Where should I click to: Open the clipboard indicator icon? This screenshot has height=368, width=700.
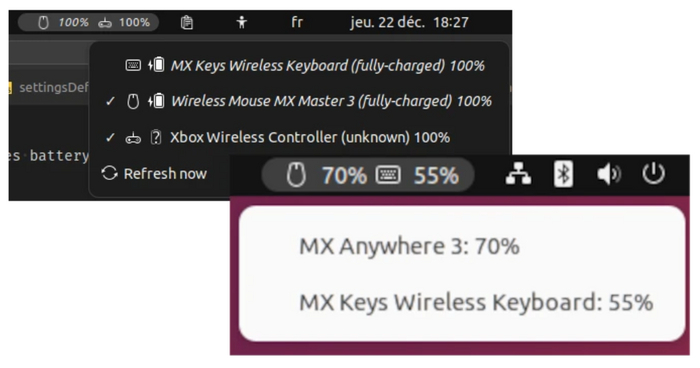coord(187,22)
